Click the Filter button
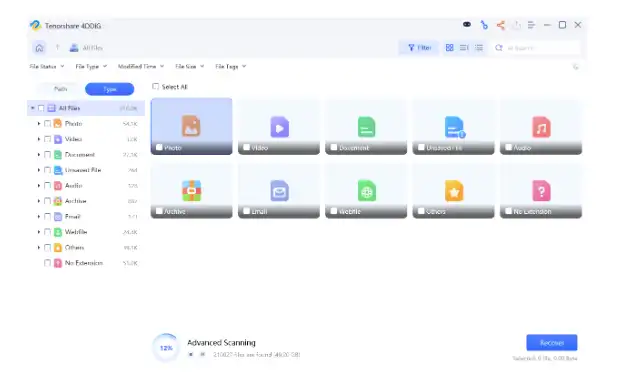The width and height of the screenshot is (630, 375). [419, 48]
